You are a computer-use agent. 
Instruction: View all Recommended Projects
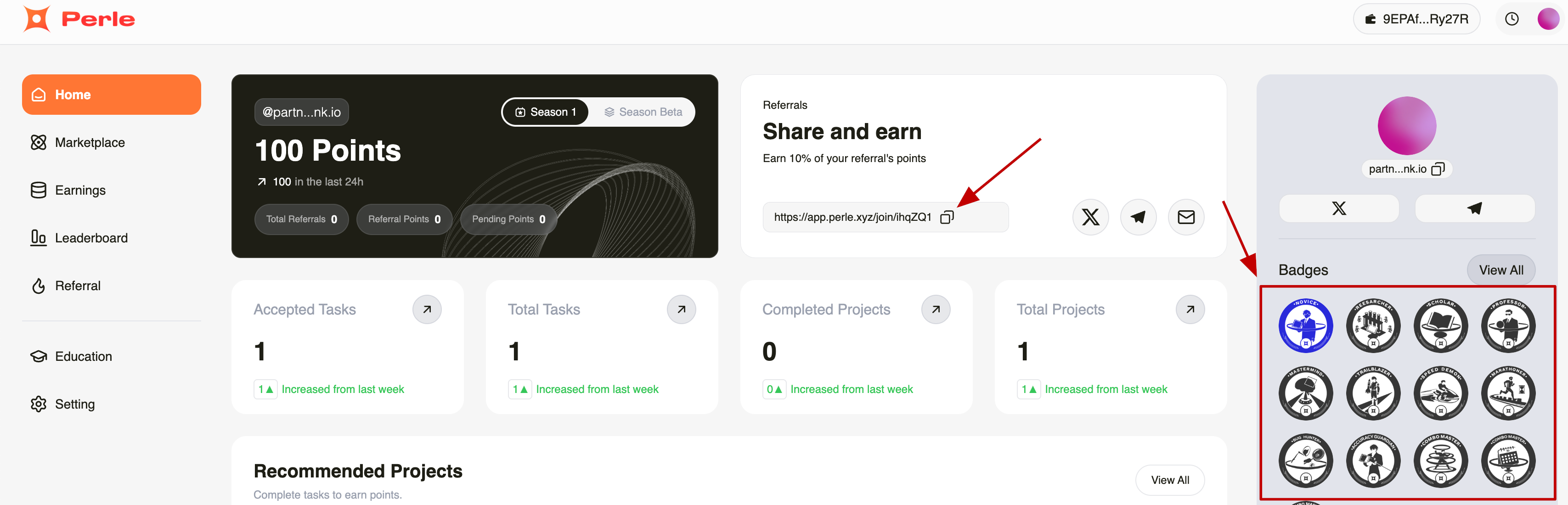click(x=1169, y=480)
